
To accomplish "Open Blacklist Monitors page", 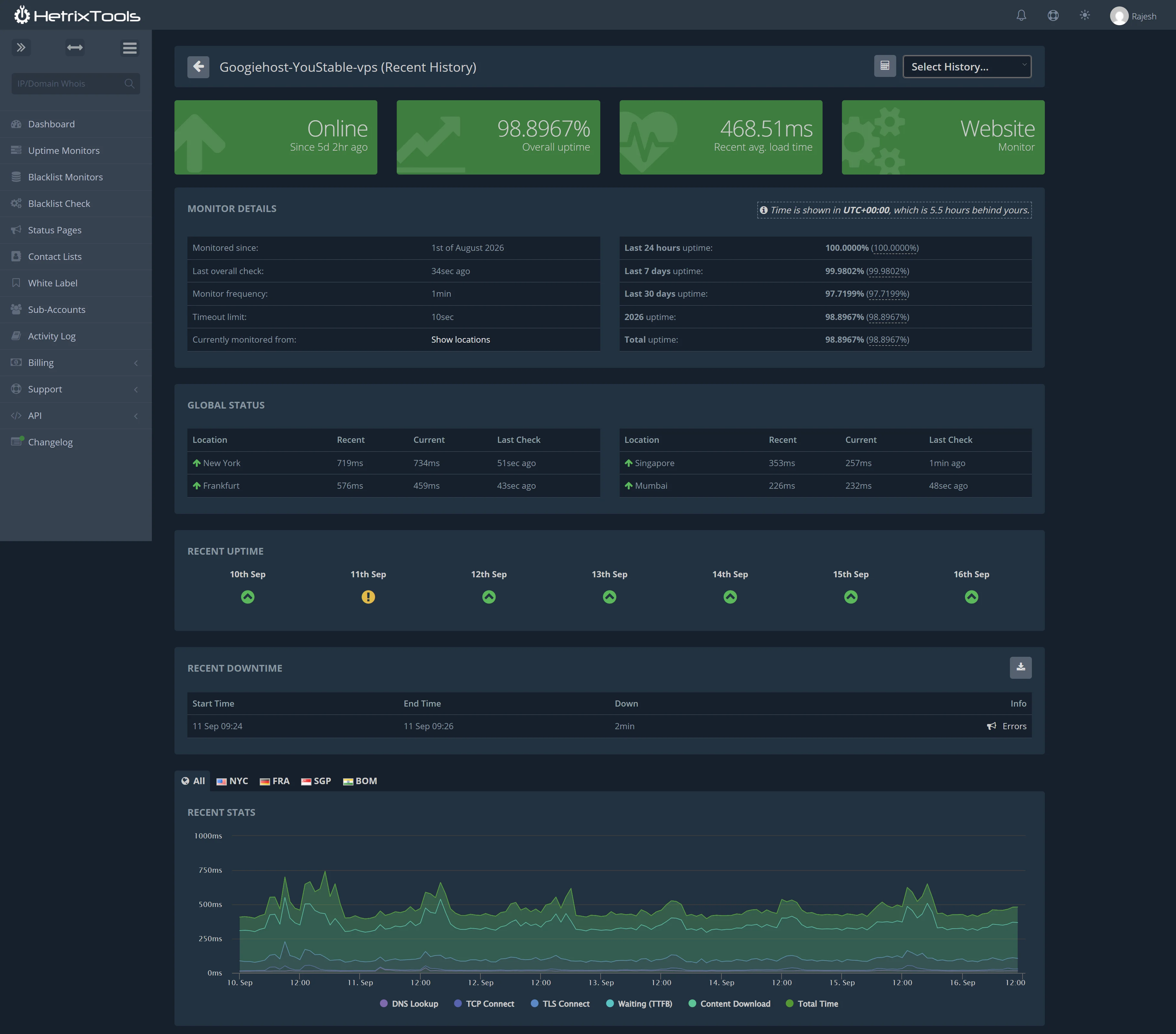I will [76, 177].
